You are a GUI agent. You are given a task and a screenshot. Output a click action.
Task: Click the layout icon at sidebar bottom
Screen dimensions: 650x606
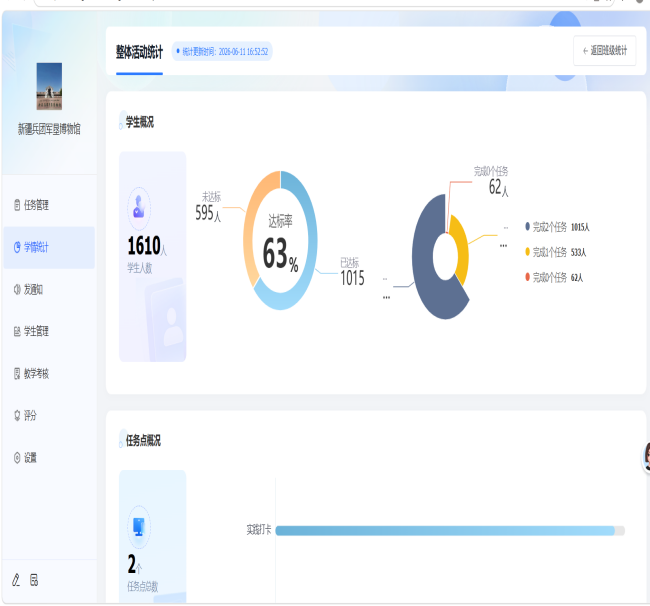(34, 580)
